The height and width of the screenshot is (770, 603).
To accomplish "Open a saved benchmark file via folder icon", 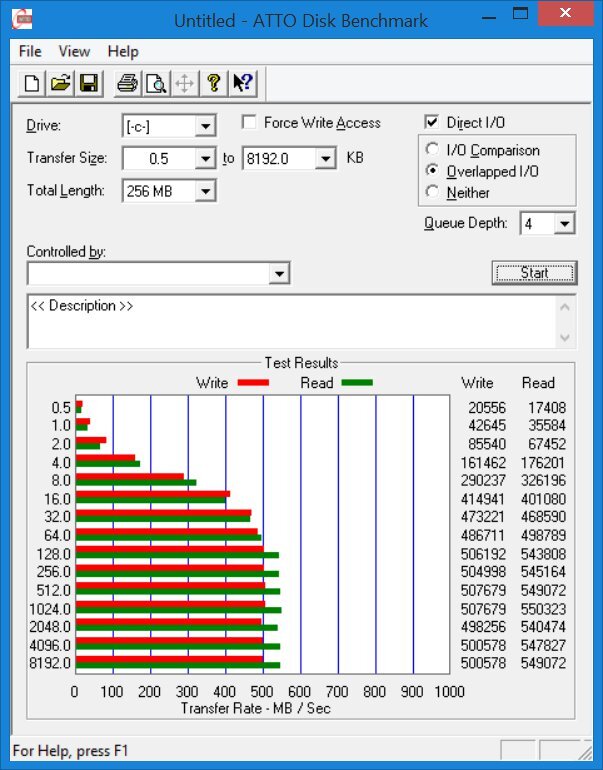I will coord(60,83).
